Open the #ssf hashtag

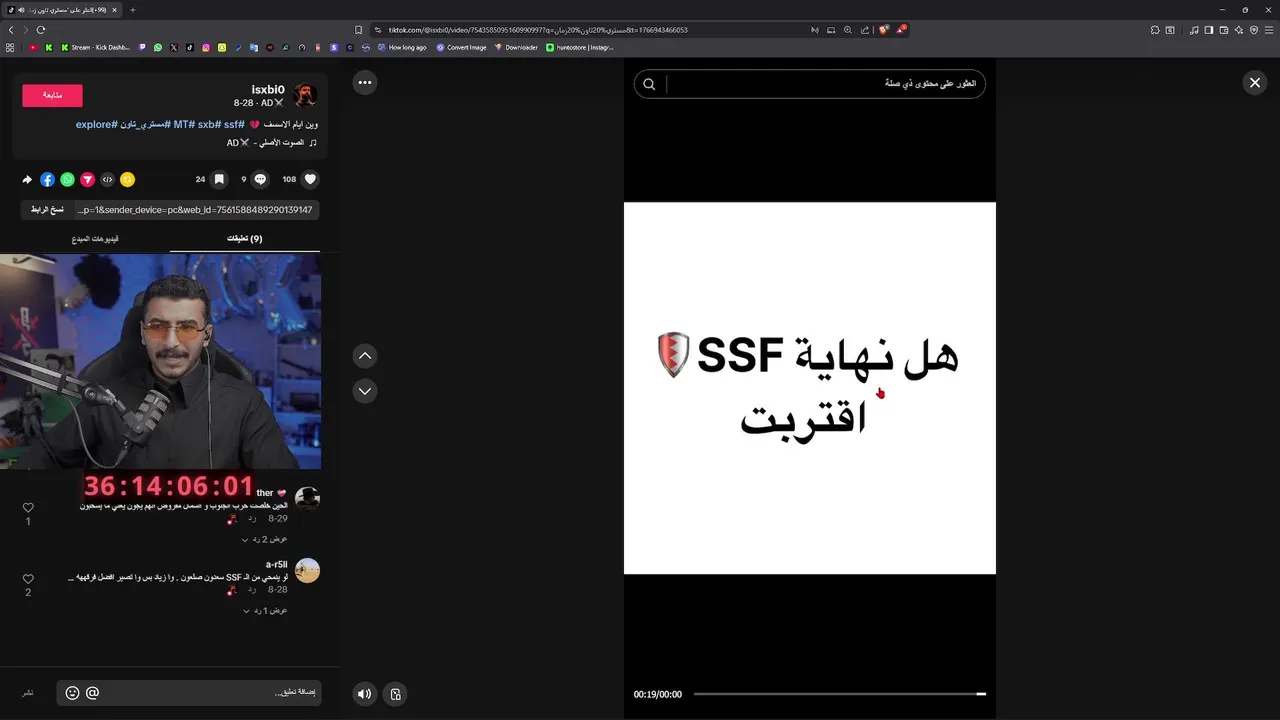233,125
